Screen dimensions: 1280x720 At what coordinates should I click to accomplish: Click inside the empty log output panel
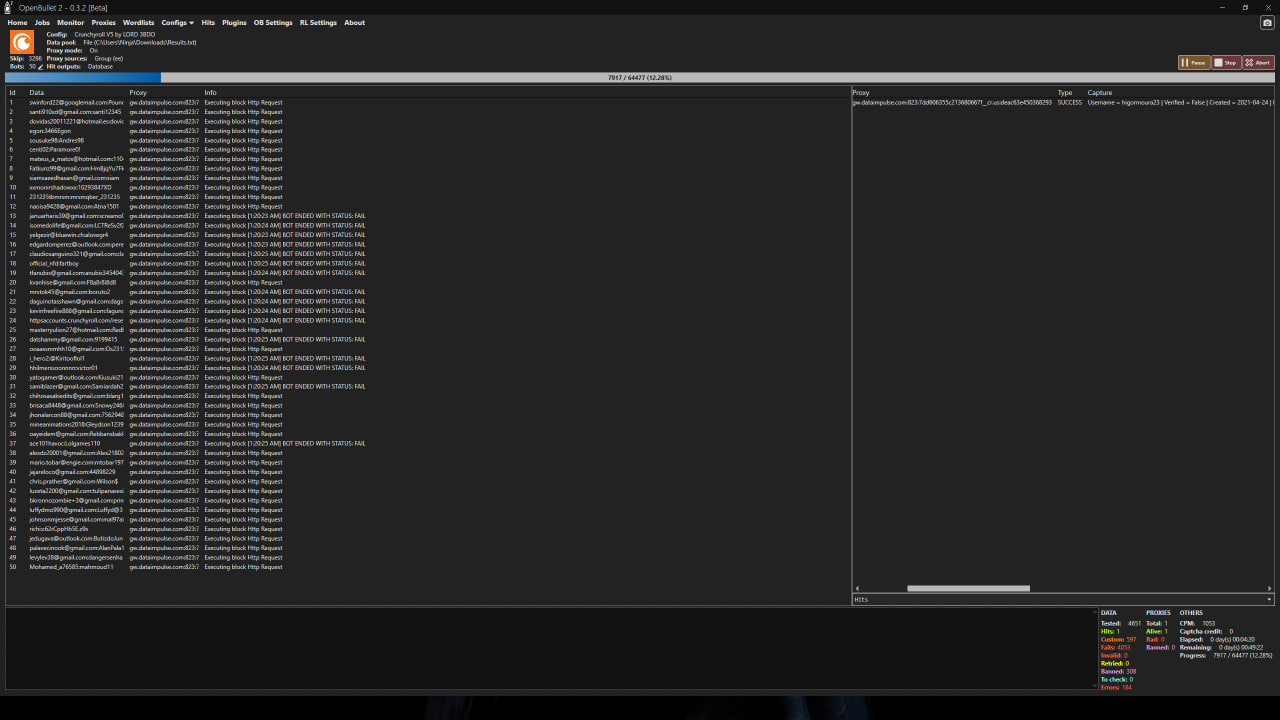click(546, 648)
